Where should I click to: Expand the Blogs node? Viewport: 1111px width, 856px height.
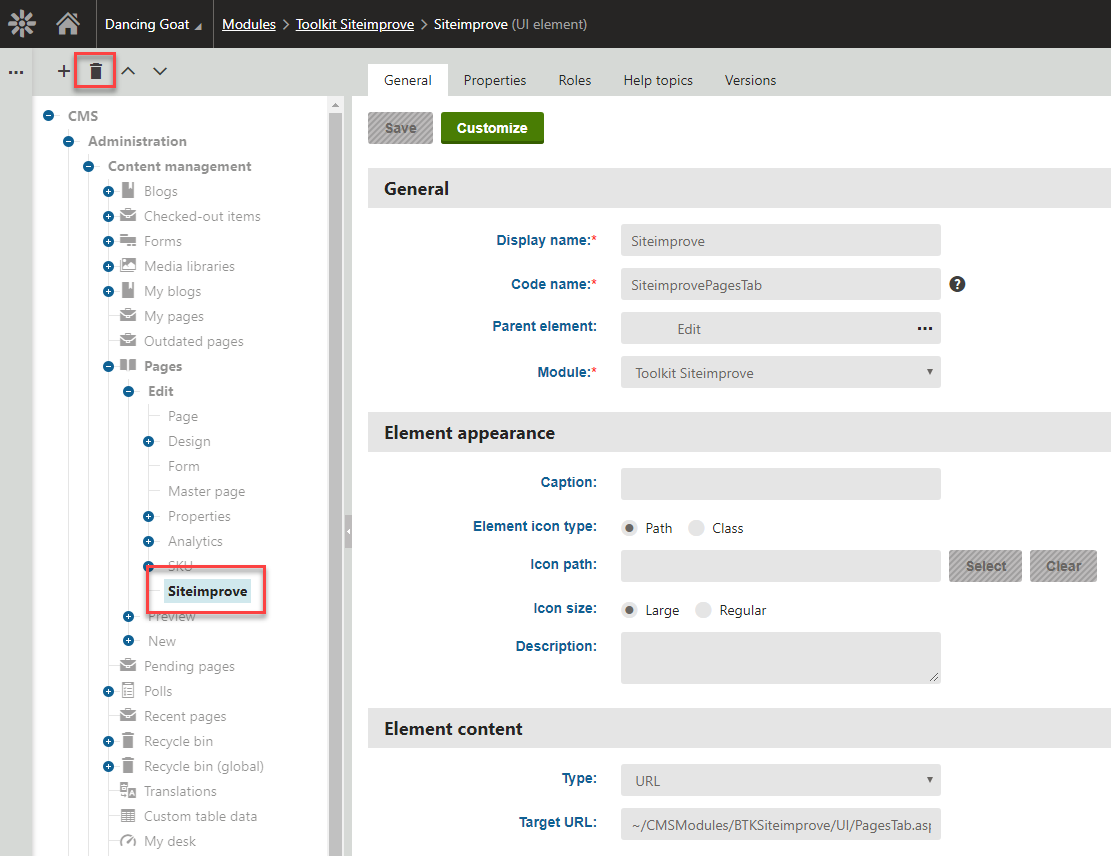coord(108,191)
